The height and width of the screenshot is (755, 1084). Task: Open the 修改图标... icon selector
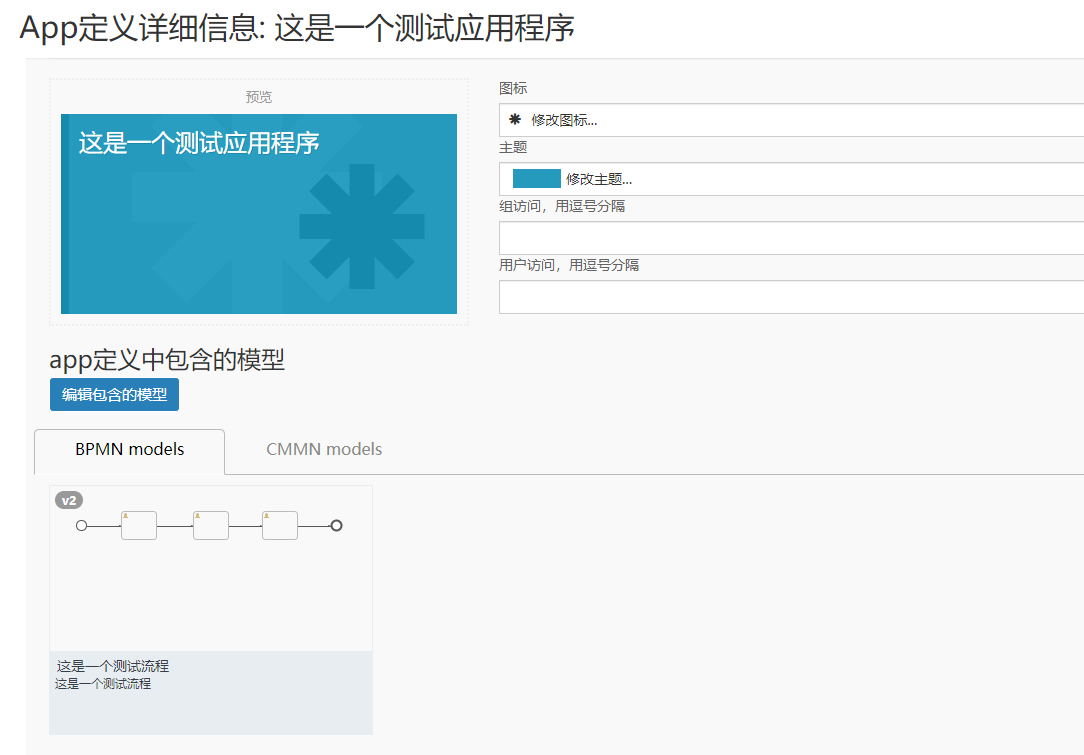(791, 120)
